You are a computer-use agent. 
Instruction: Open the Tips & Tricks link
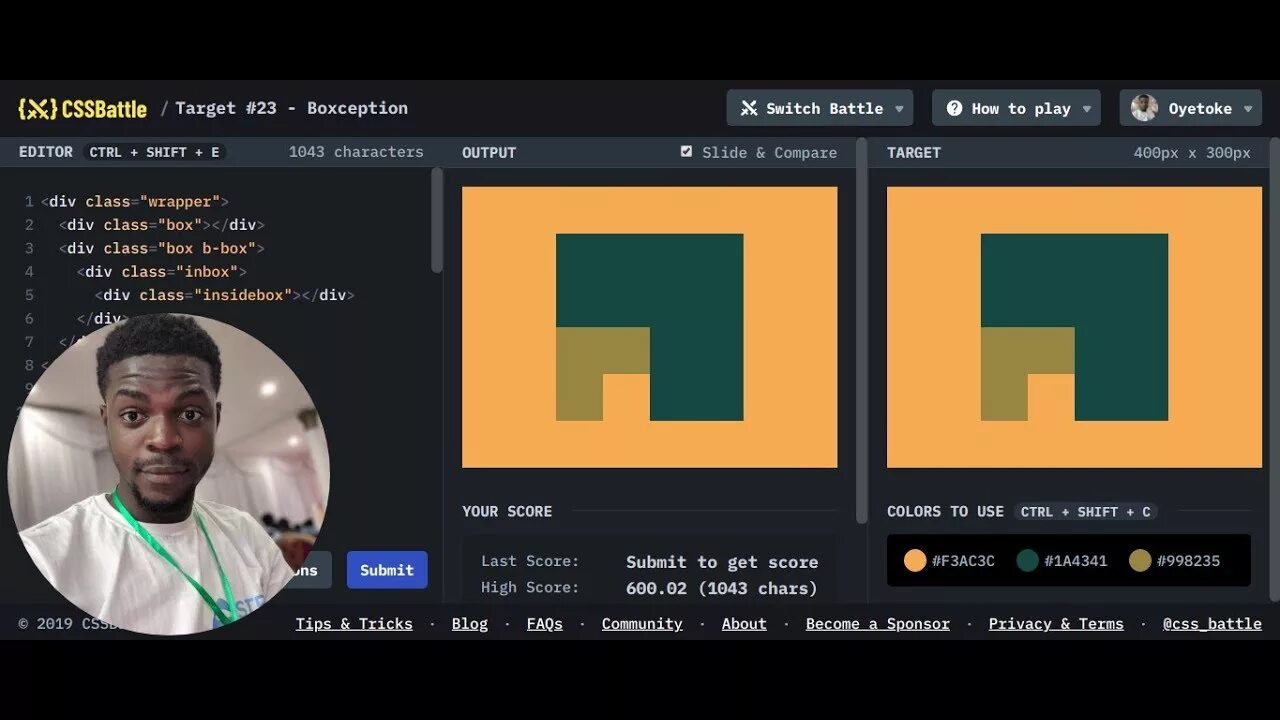(x=354, y=623)
